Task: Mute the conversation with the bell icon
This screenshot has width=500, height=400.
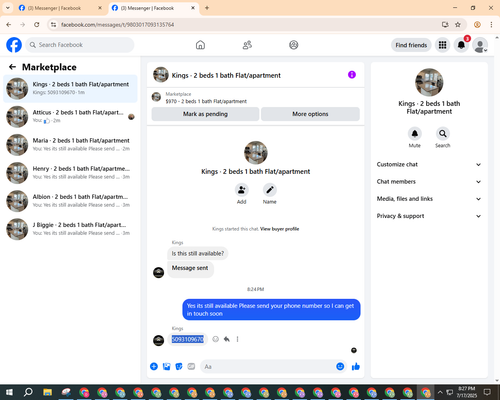Action: (x=415, y=134)
